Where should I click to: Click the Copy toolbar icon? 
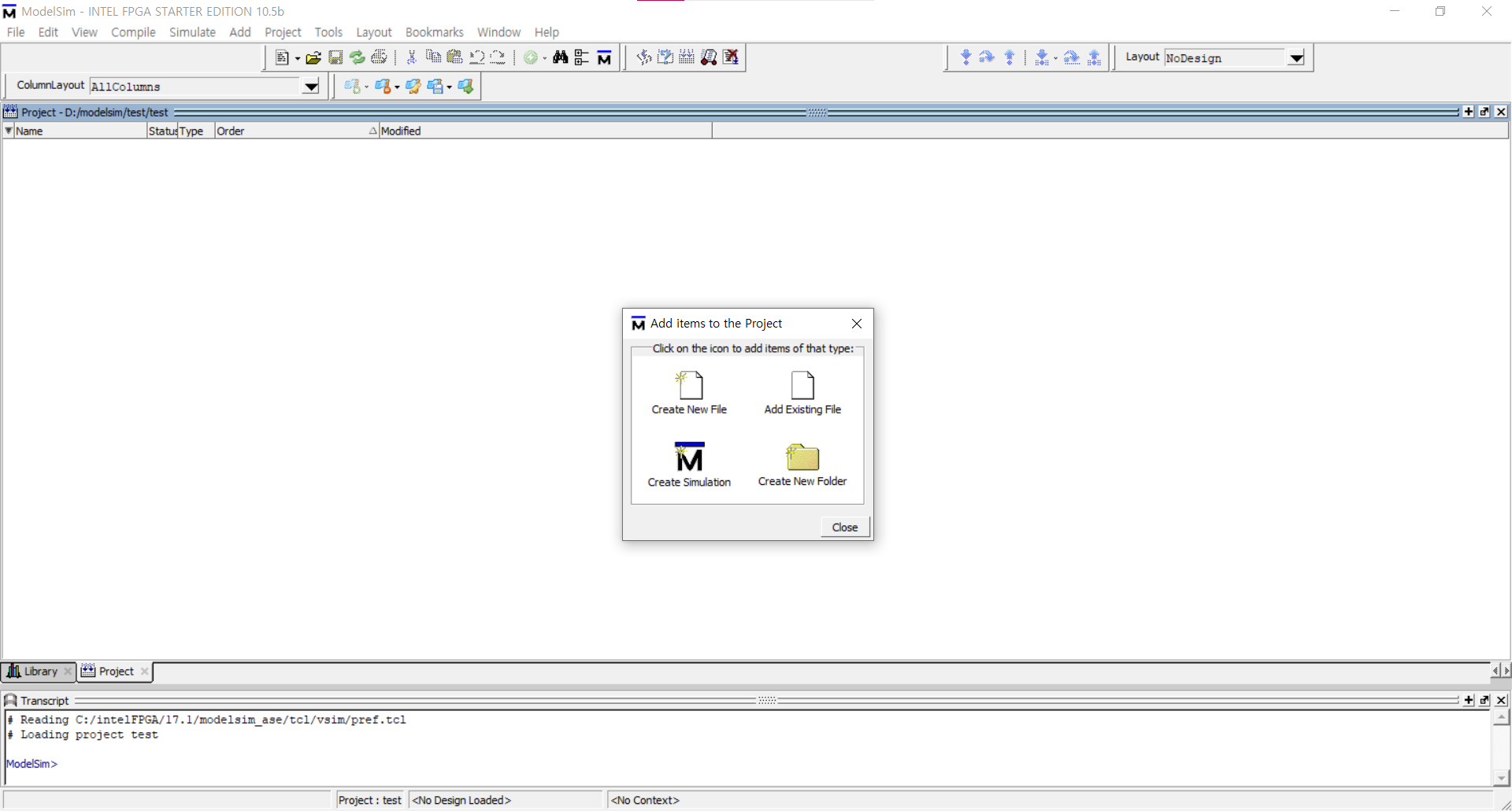pyautogui.click(x=433, y=57)
